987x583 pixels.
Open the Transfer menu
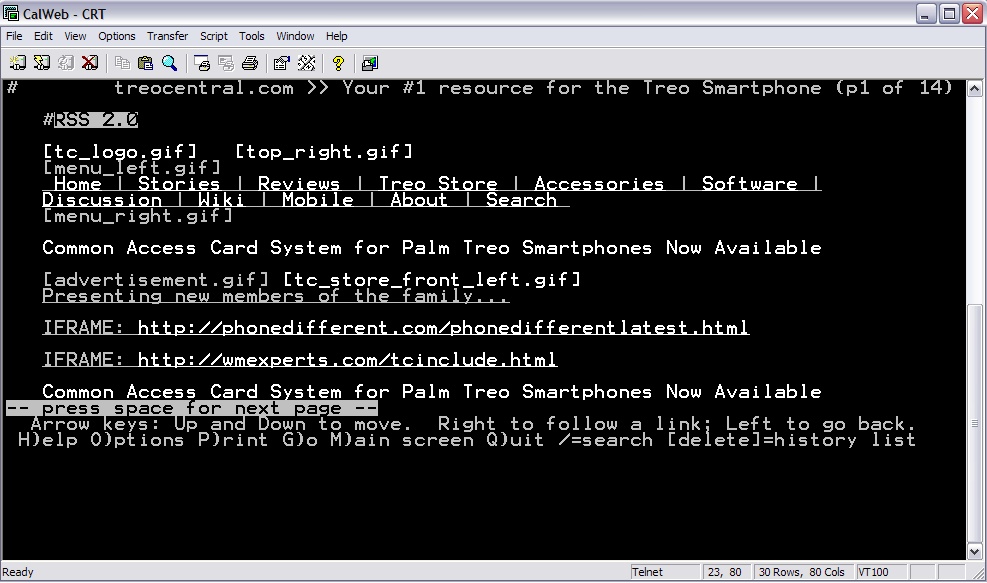pos(167,36)
